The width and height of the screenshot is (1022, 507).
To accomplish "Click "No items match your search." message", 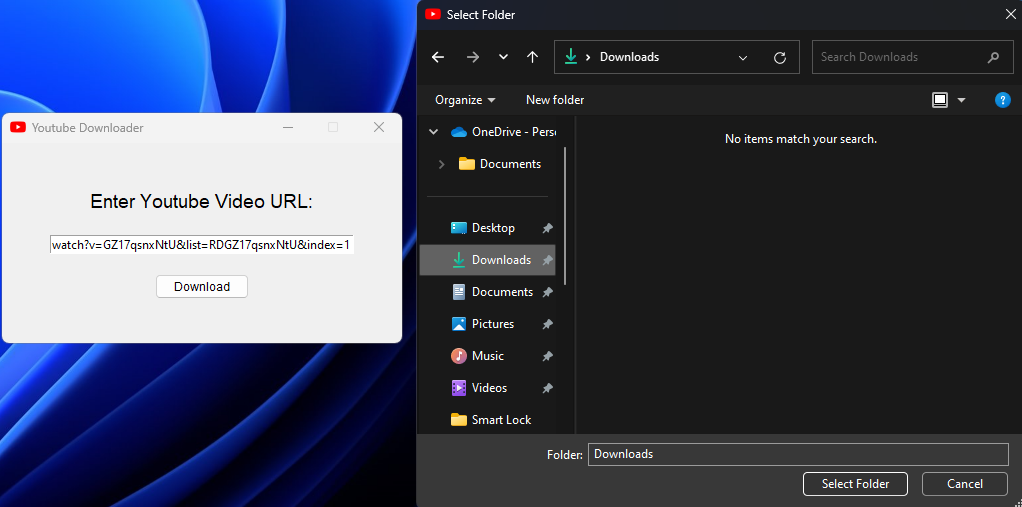I will (800, 139).
